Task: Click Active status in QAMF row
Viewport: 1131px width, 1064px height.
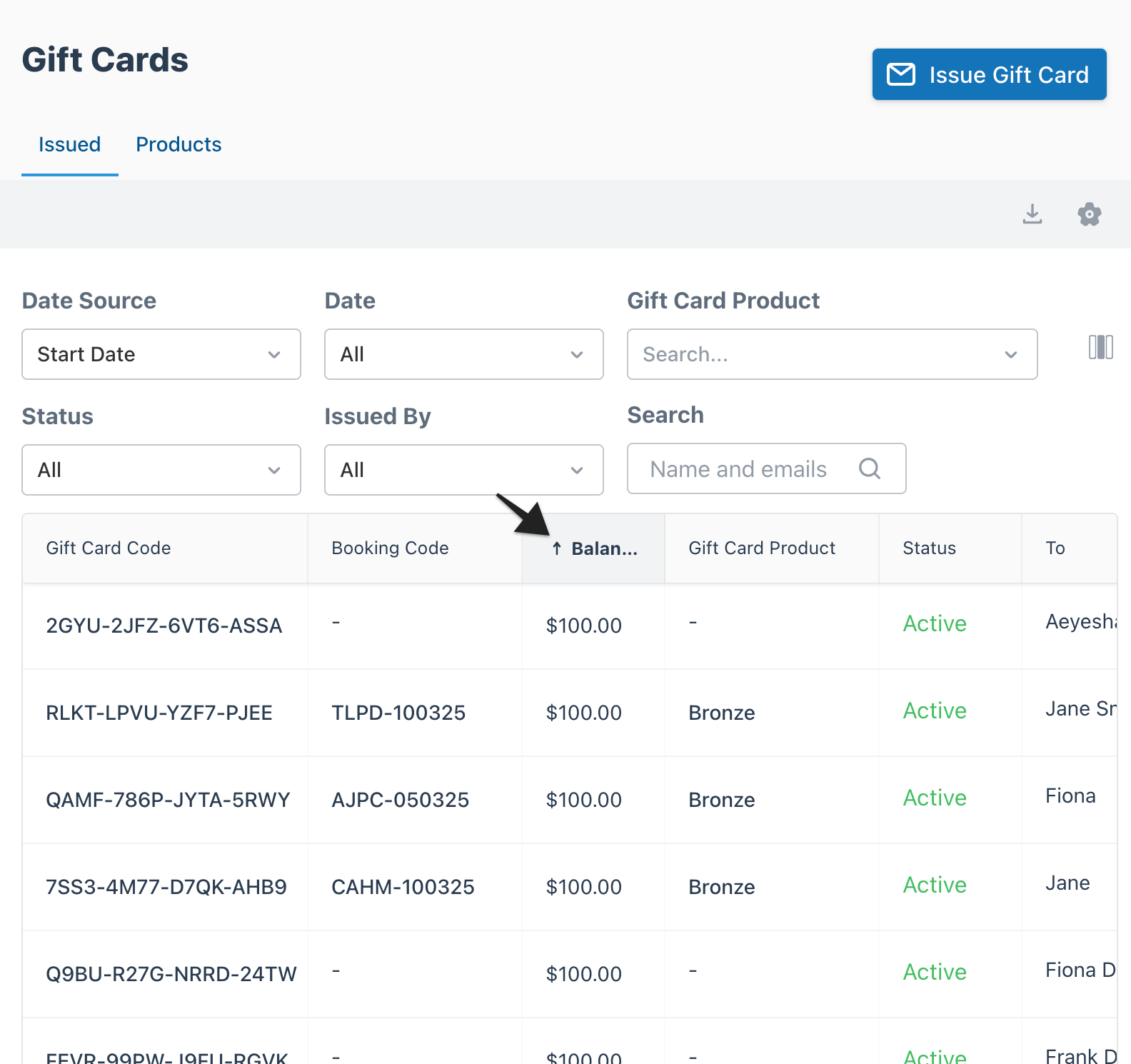Action: (935, 798)
